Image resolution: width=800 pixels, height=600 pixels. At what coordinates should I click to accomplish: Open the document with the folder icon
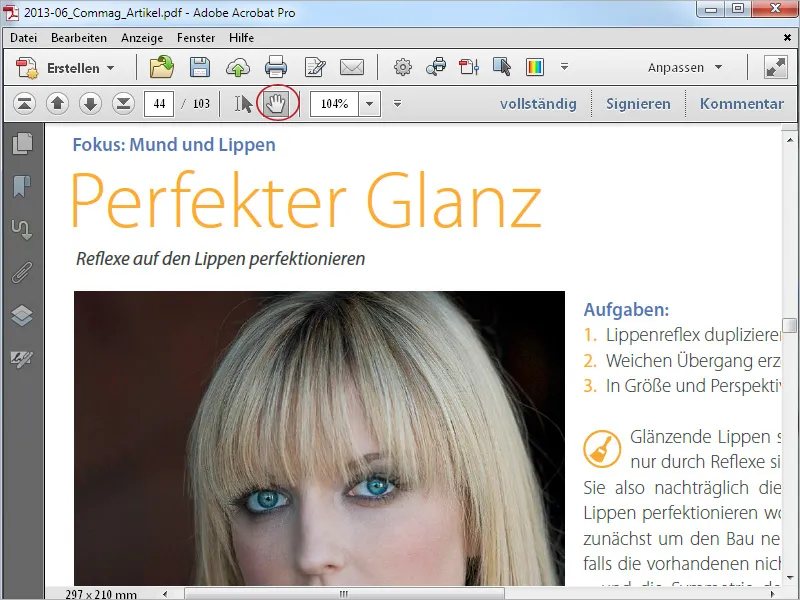[163, 68]
